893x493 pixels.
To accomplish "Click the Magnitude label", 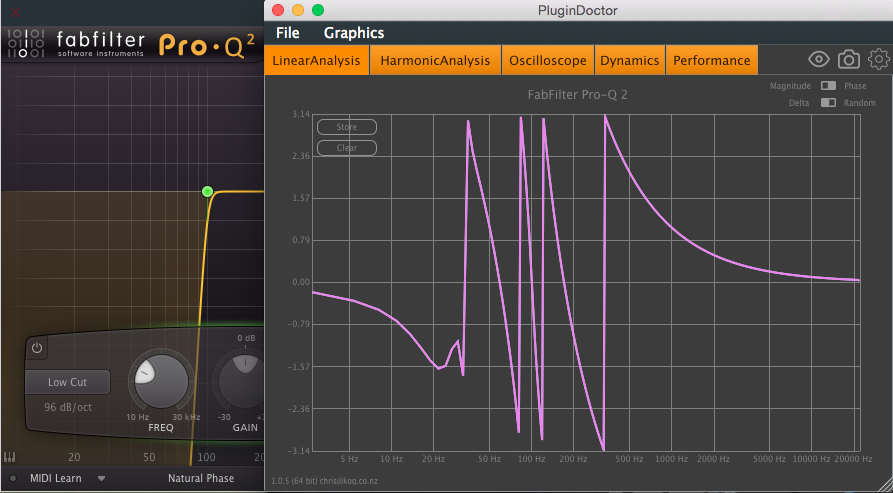I will [790, 86].
